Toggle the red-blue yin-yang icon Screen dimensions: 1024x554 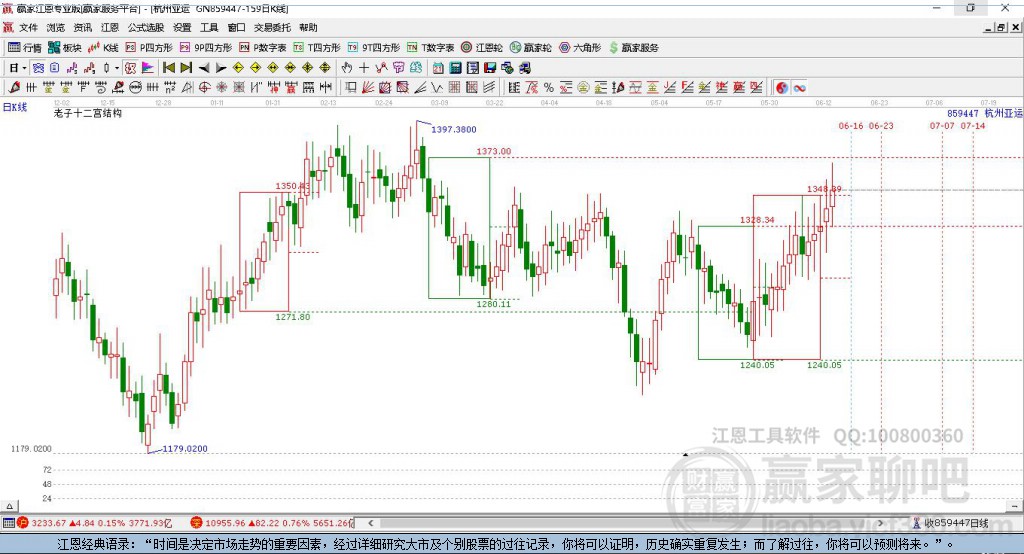pyautogui.click(x=782, y=88)
